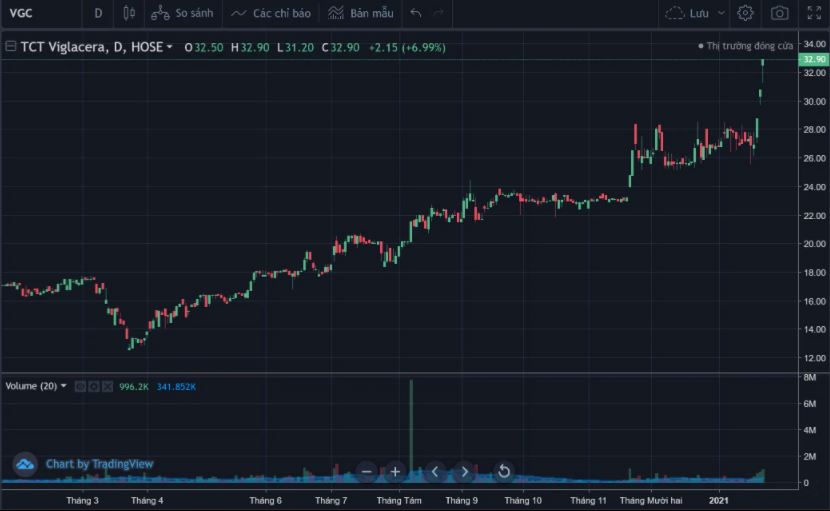Expand the TCT Viglacera symbol dropdown arrow
830x511 pixels.
pos(170,47)
